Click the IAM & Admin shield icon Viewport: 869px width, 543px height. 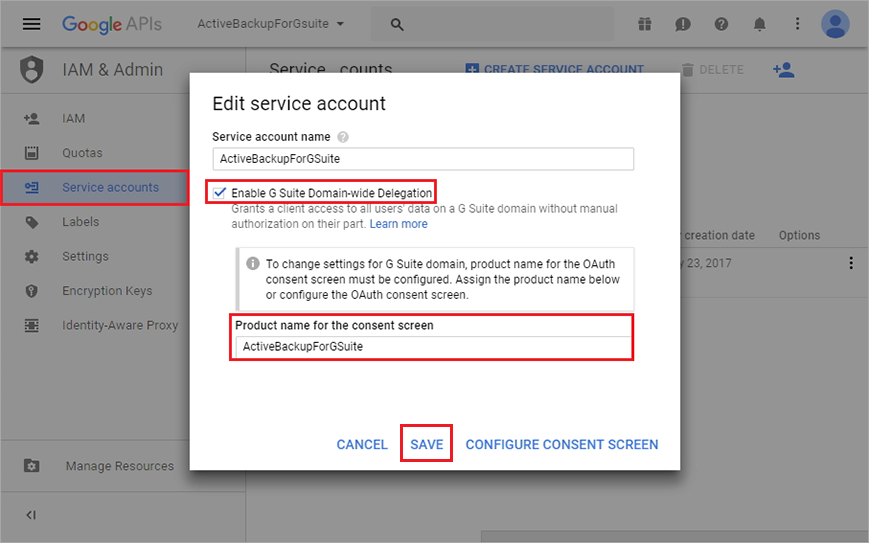32,70
